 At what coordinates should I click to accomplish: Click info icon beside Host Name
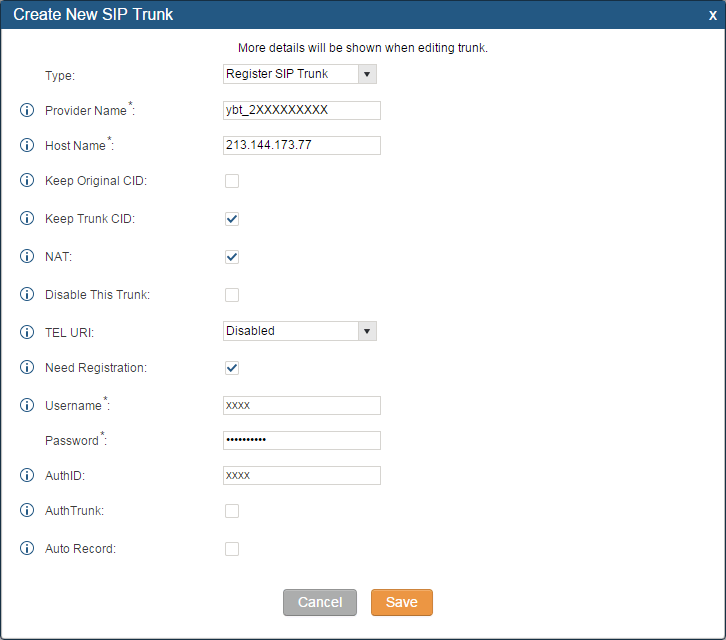click(27, 146)
